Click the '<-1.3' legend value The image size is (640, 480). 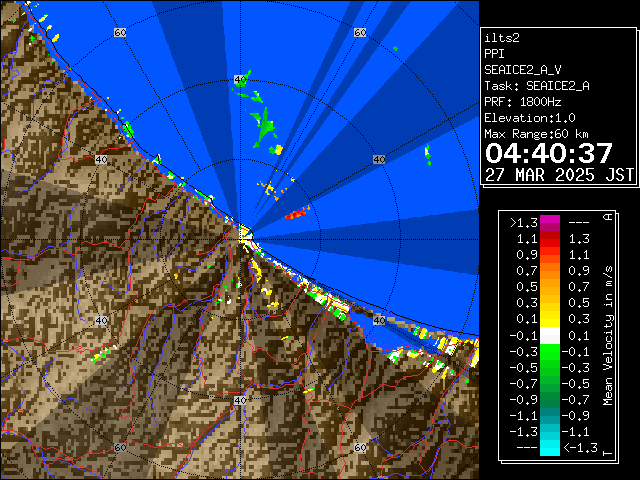[580, 448]
